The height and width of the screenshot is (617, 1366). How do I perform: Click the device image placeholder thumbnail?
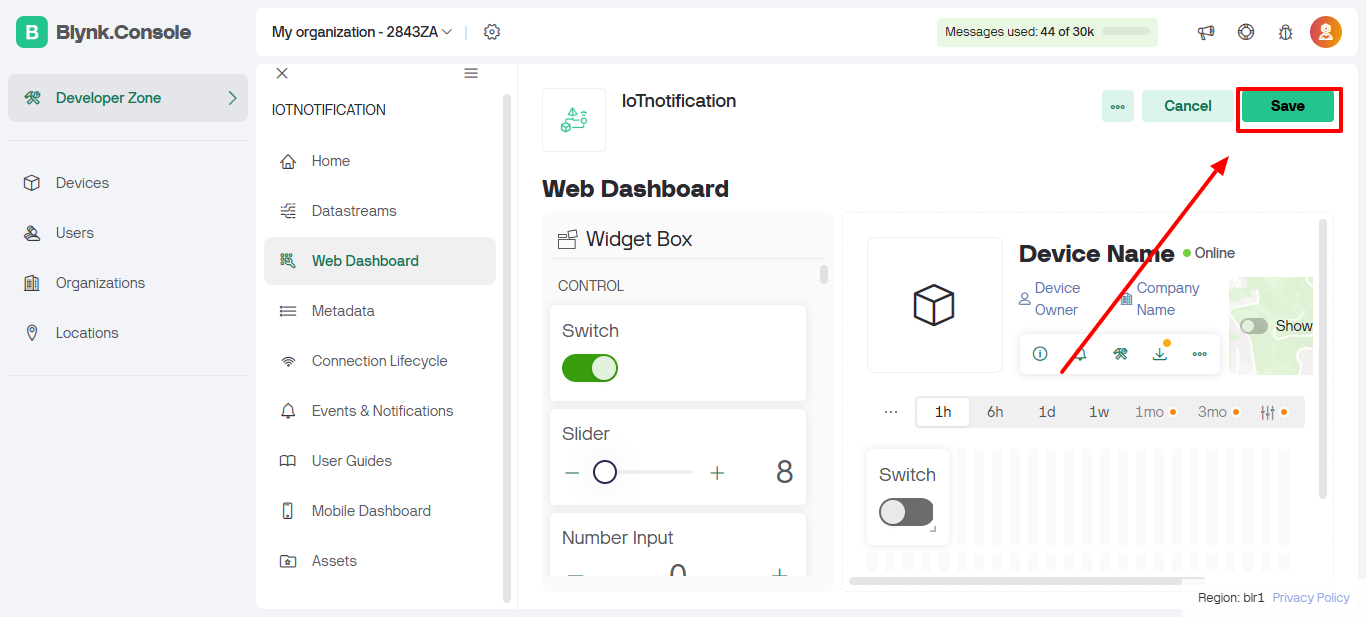pos(935,305)
